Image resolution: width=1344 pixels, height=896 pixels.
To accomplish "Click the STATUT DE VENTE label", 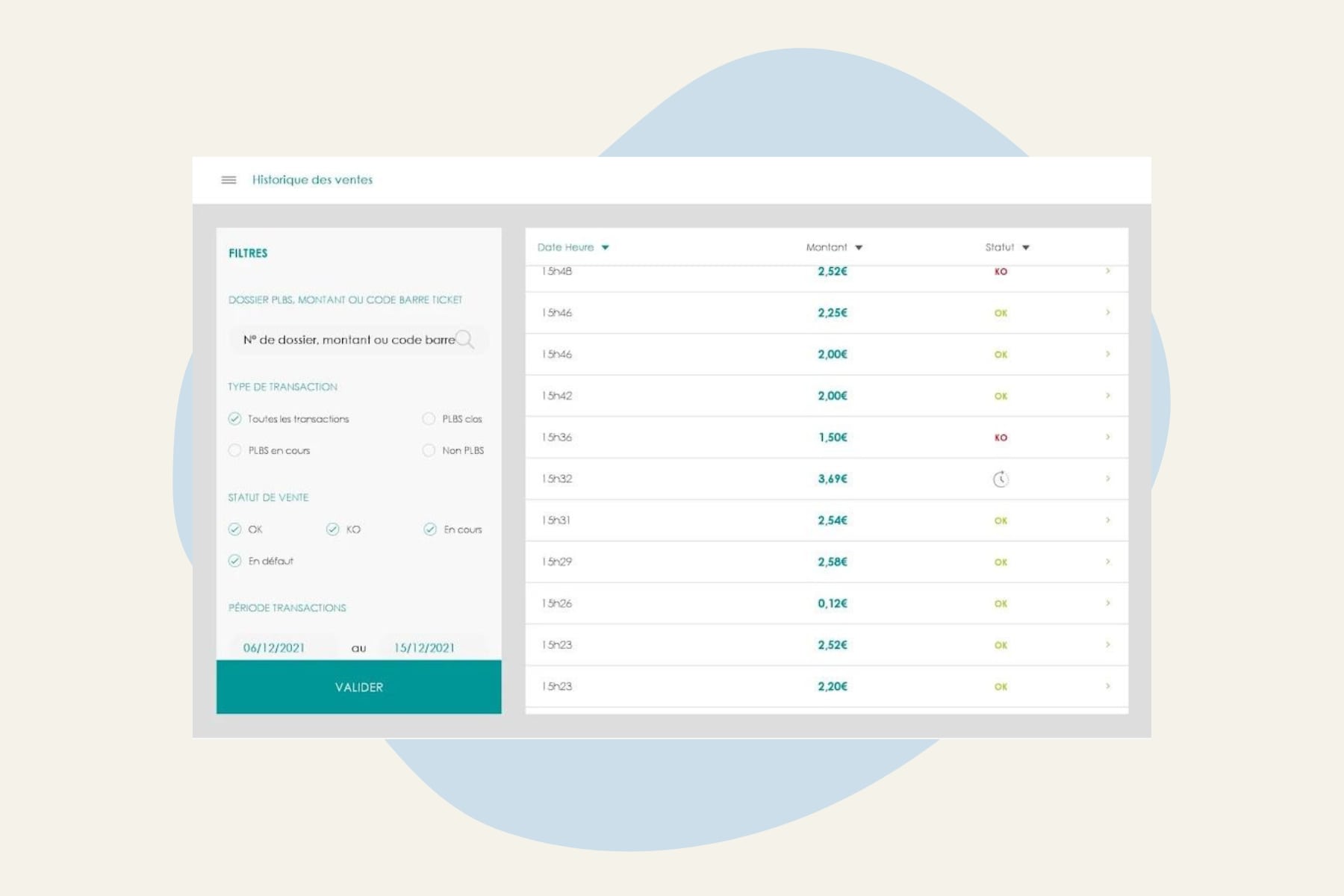I will tap(268, 497).
